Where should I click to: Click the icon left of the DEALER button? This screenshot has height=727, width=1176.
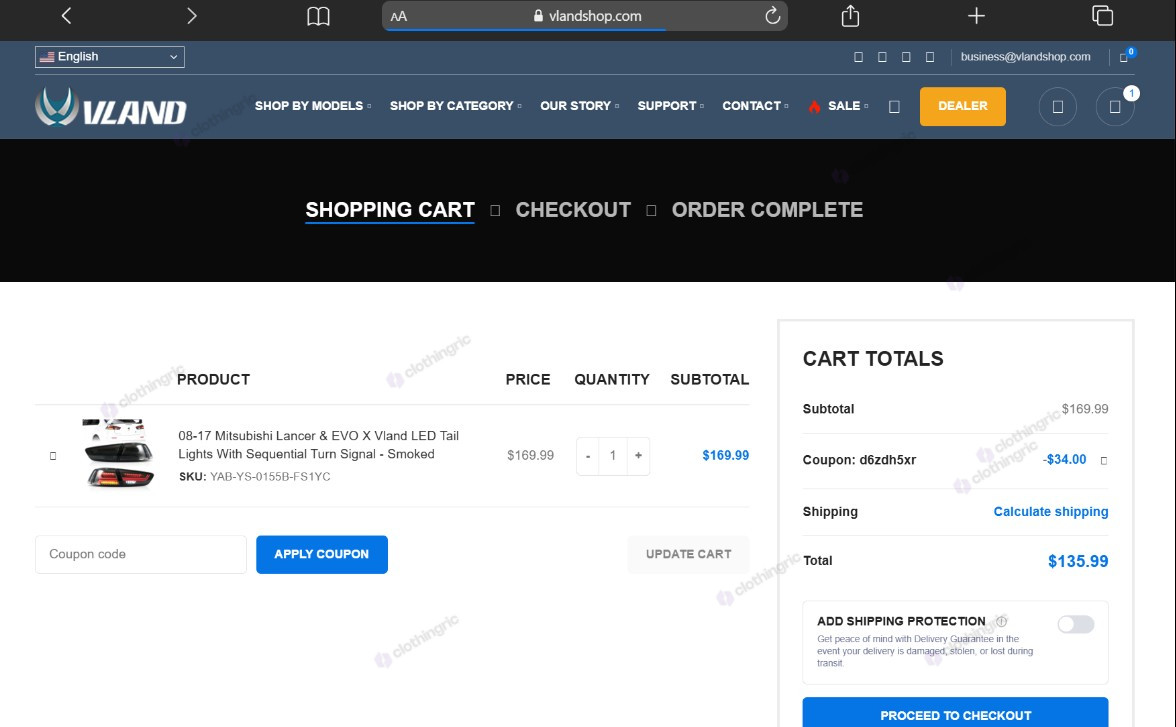pyautogui.click(x=894, y=107)
